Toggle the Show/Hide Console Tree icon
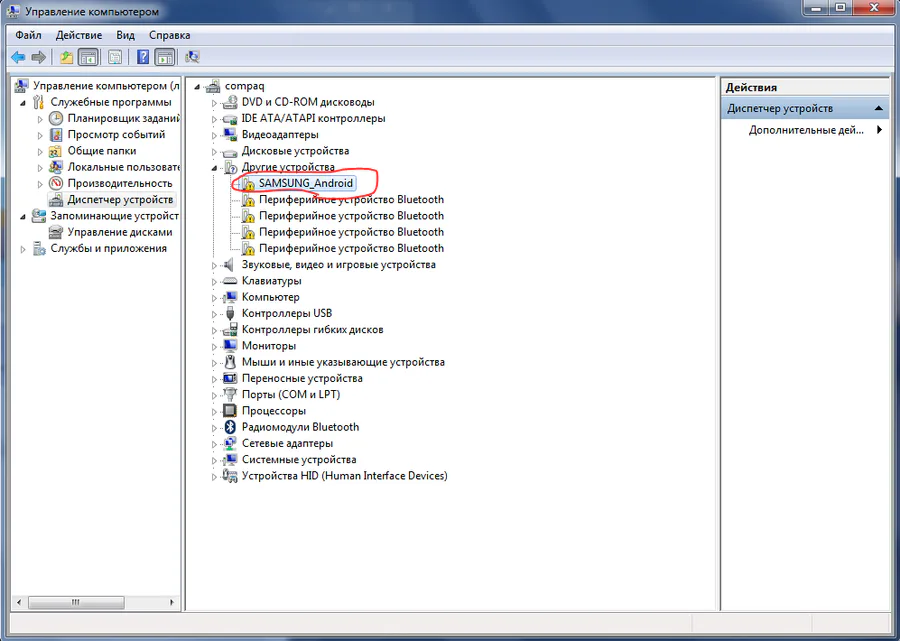Viewport: 900px width, 641px height. (x=88, y=57)
